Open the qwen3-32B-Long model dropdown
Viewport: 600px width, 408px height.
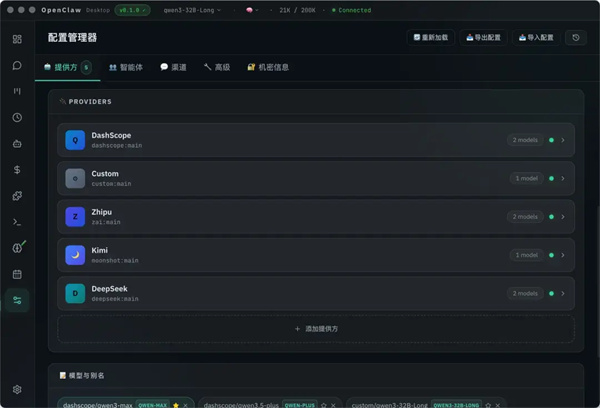click(x=193, y=10)
